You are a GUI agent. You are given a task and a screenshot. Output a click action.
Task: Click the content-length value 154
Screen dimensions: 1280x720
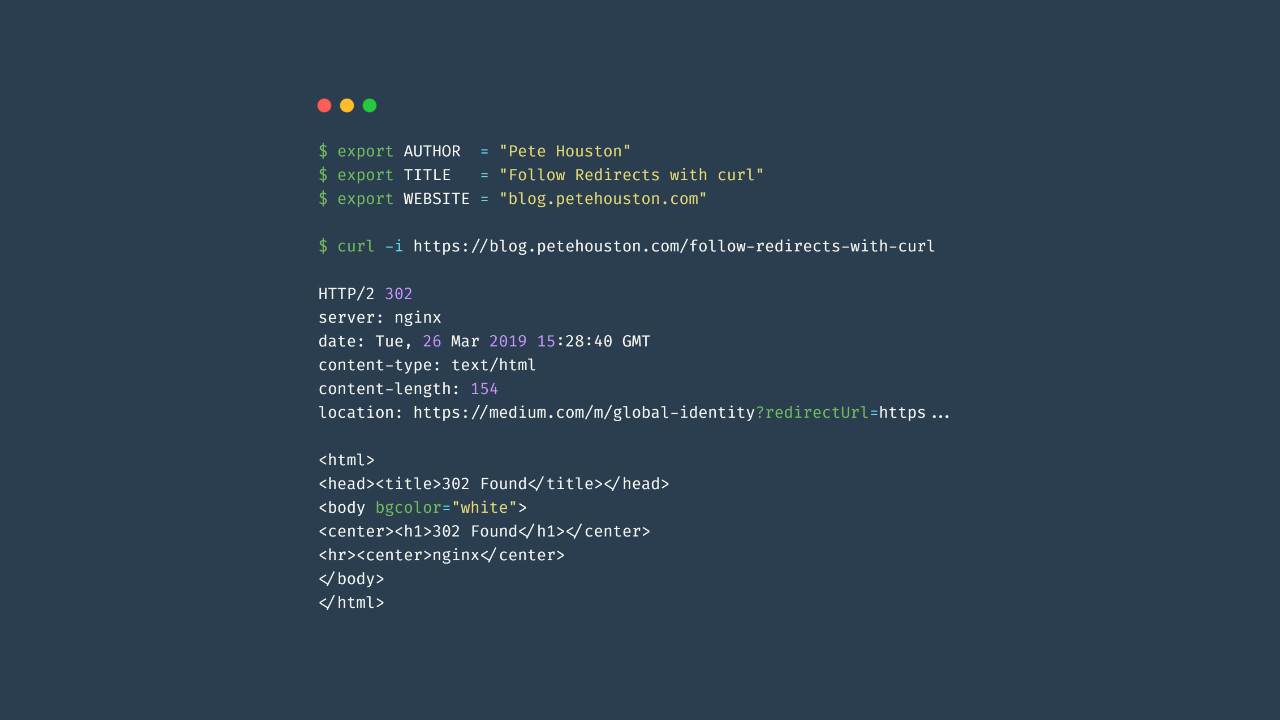[484, 389]
